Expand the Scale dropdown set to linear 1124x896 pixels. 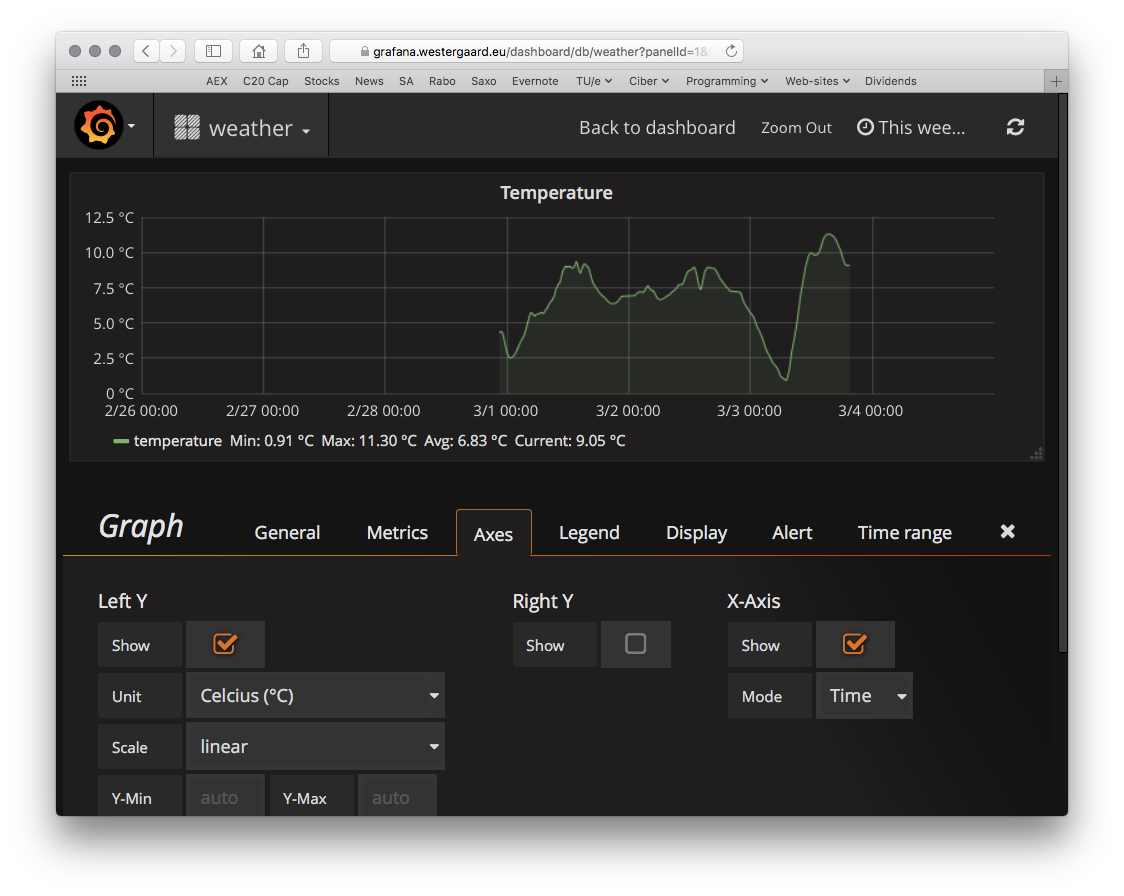pyautogui.click(x=315, y=746)
